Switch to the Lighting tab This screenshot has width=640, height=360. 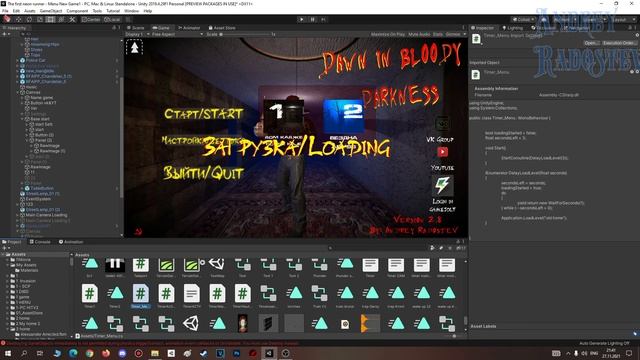point(512,28)
